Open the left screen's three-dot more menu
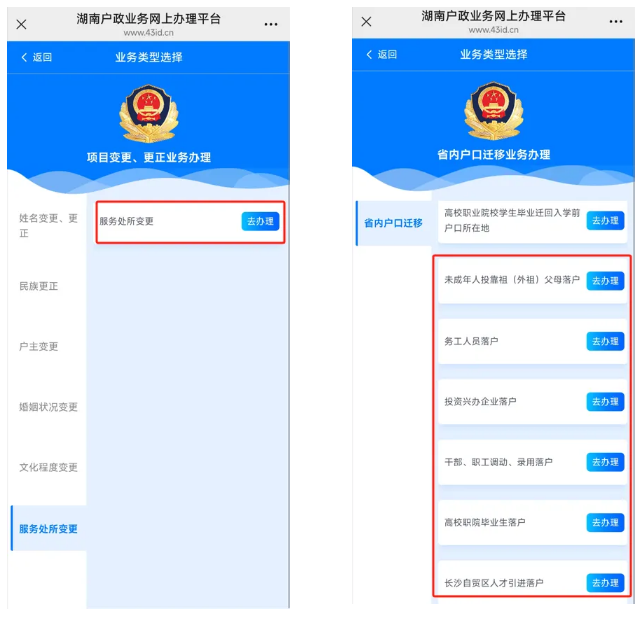The image size is (641, 622). click(x=271, y=25)
